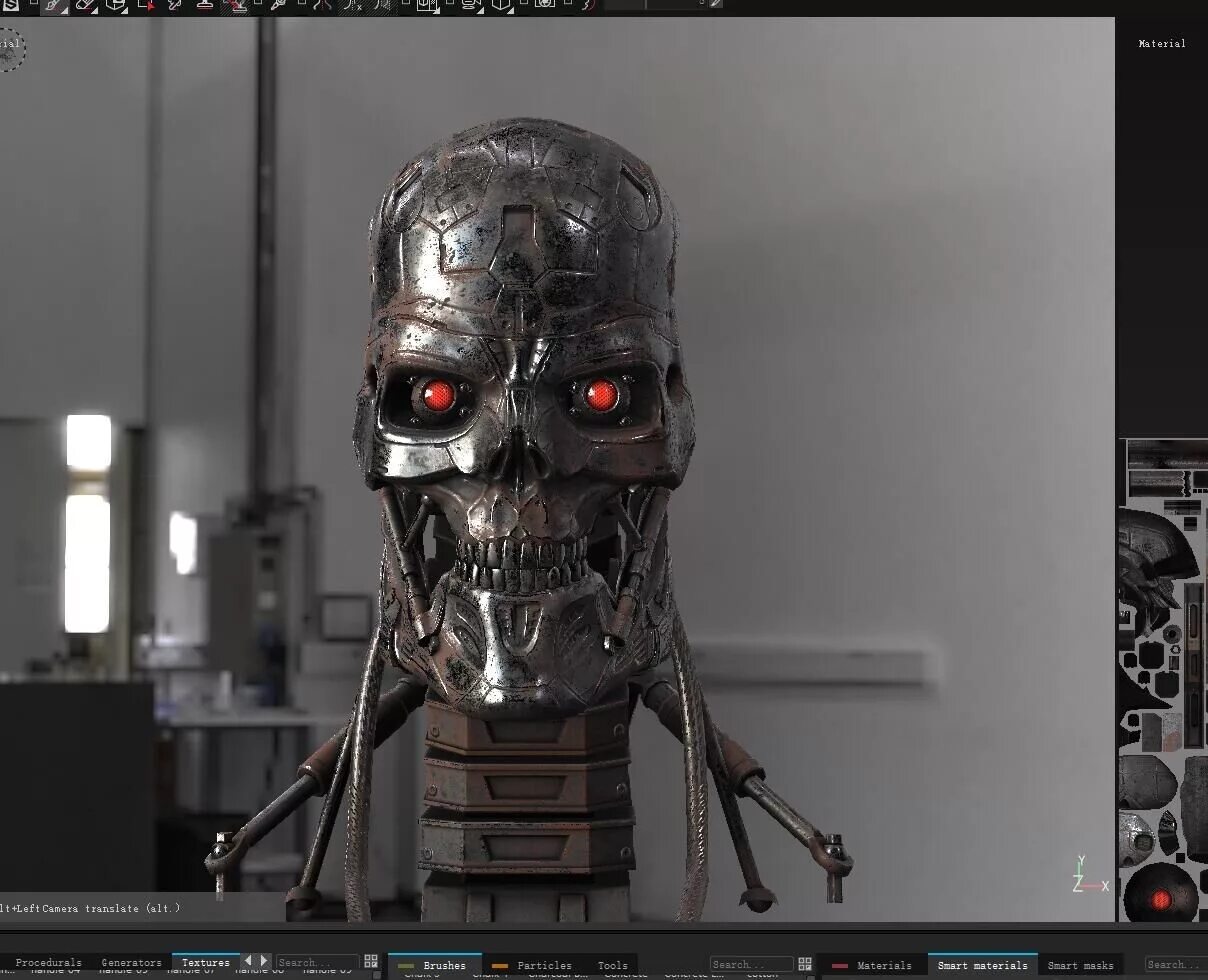Open the Materials shelf tab
Viewport: 1208px width, 980px height.
pyautogui.click(x=874, y=965)
